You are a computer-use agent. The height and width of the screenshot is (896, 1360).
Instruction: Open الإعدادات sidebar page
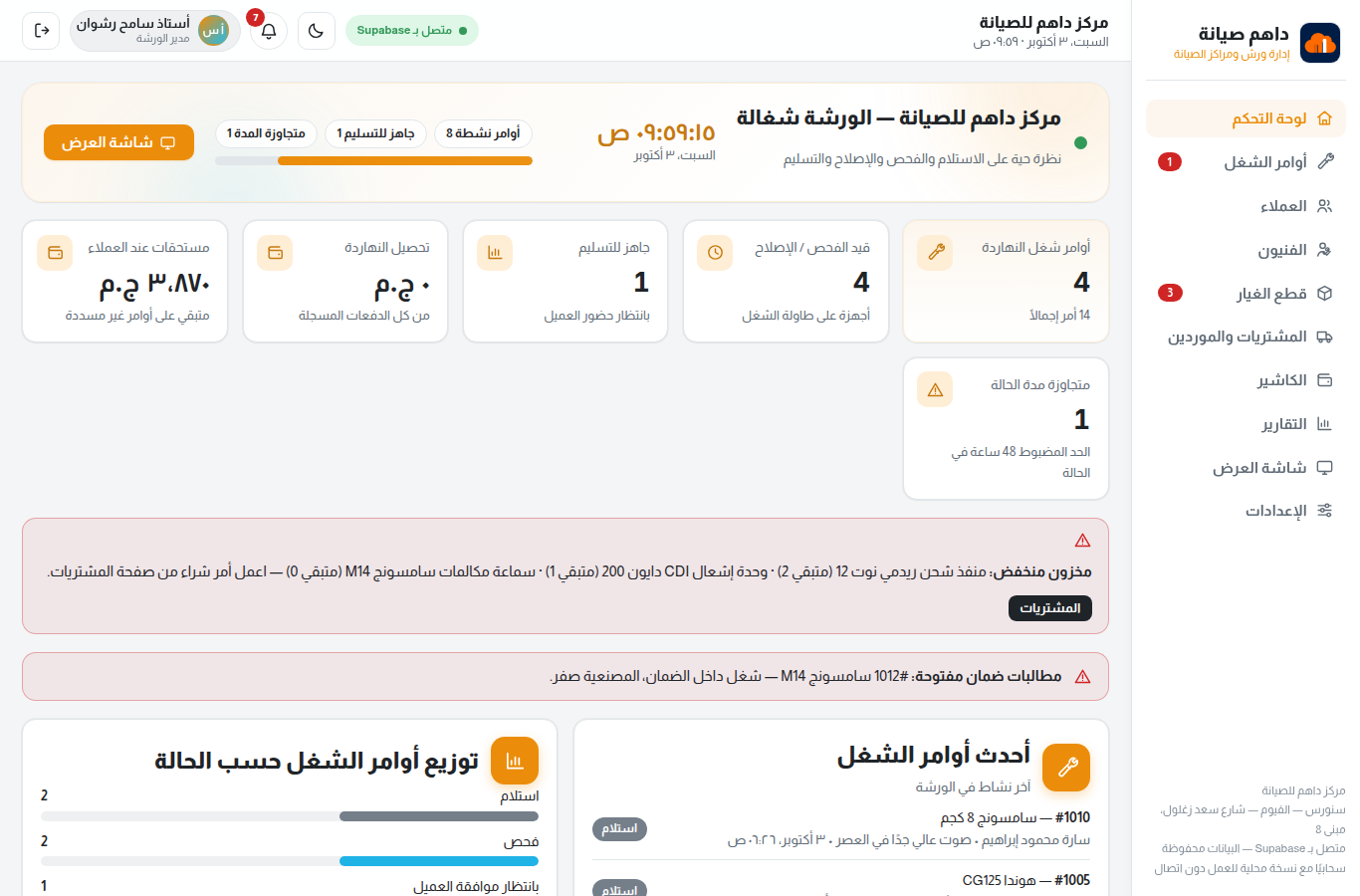point(1246,511)
